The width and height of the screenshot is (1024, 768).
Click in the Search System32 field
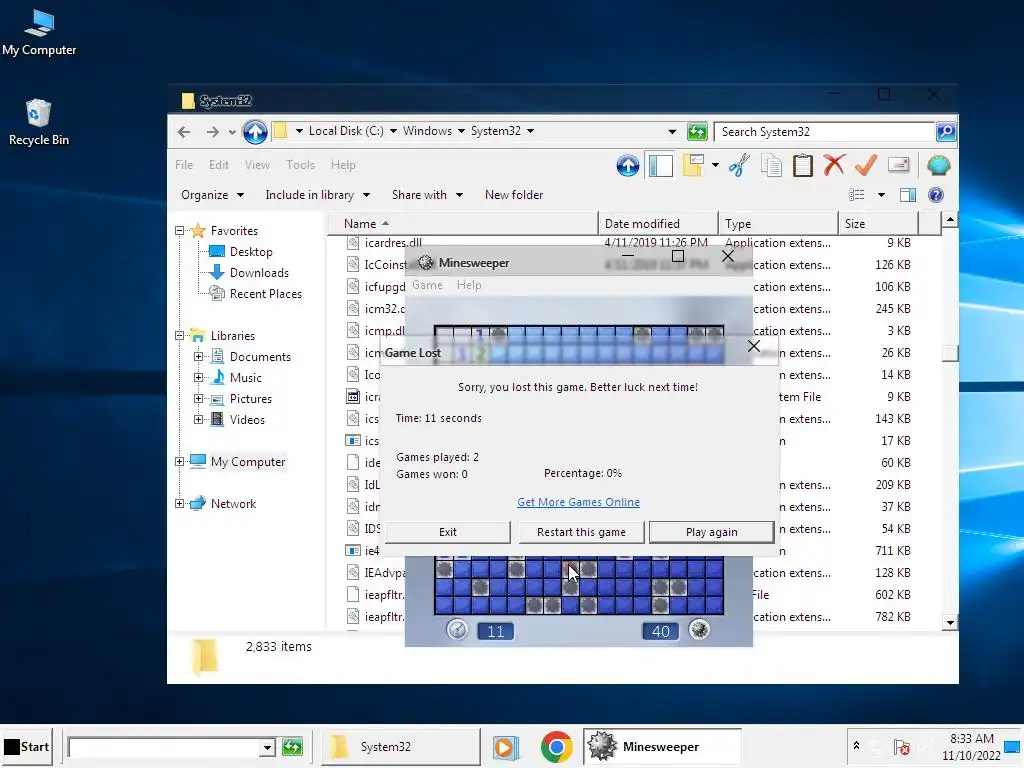tap(825, 132)
